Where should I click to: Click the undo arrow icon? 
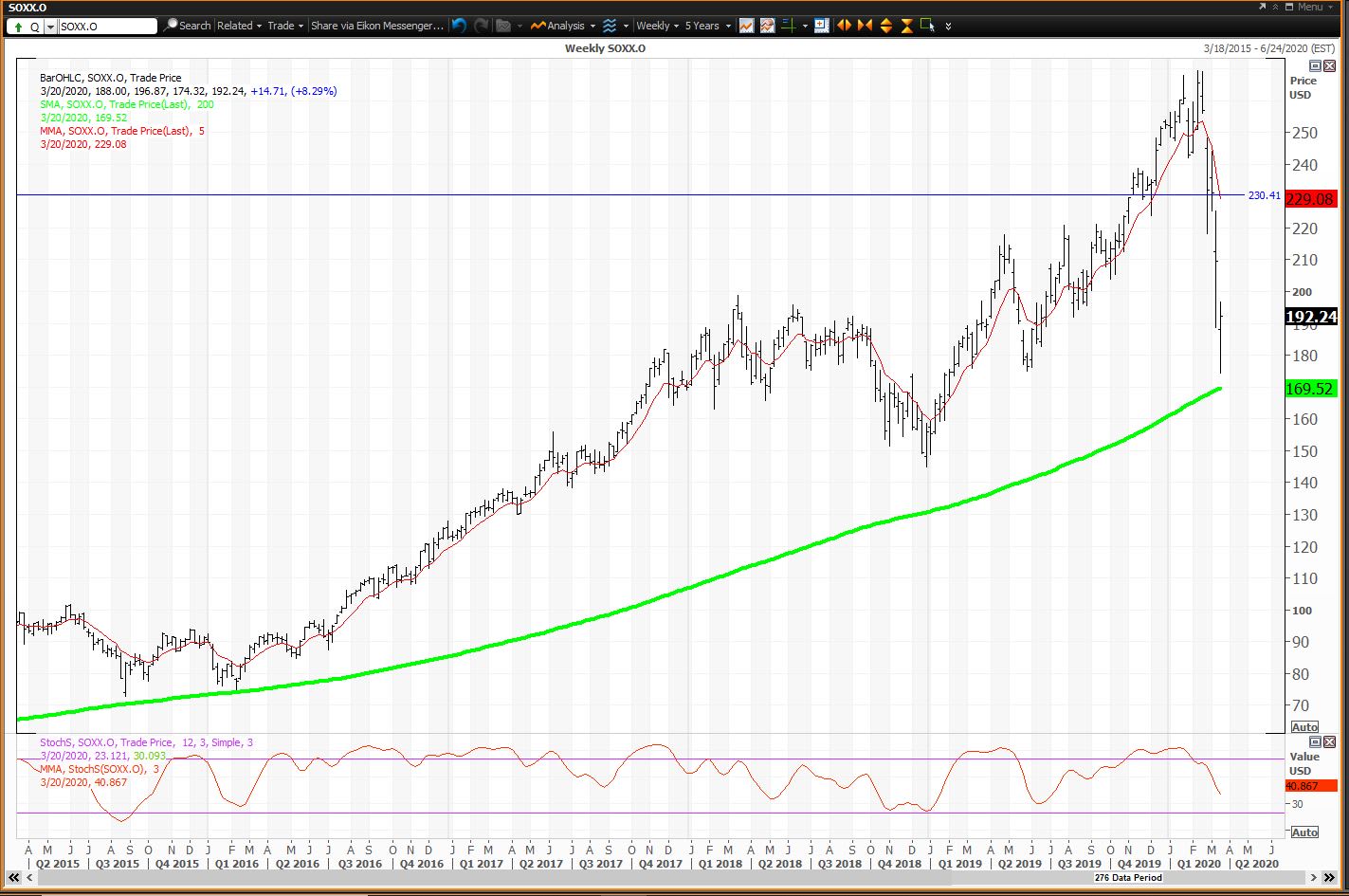pos(457,26)
